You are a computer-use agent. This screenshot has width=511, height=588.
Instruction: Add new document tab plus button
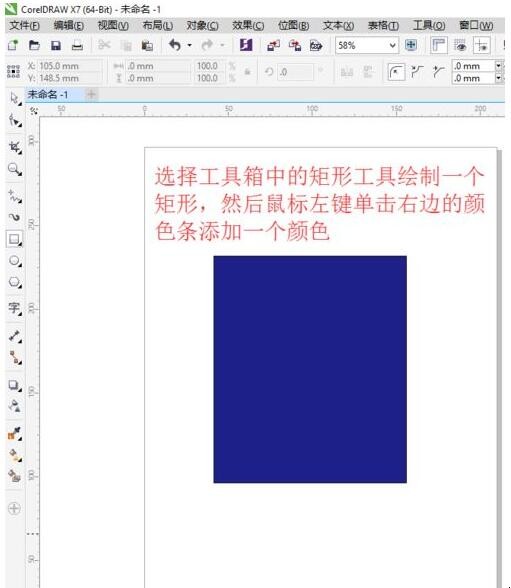91,94
